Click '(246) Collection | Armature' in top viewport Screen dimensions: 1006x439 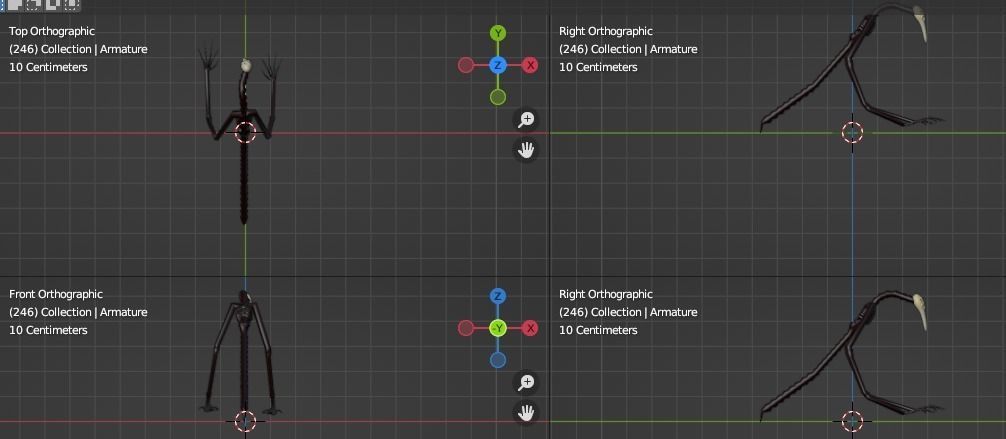78,49
